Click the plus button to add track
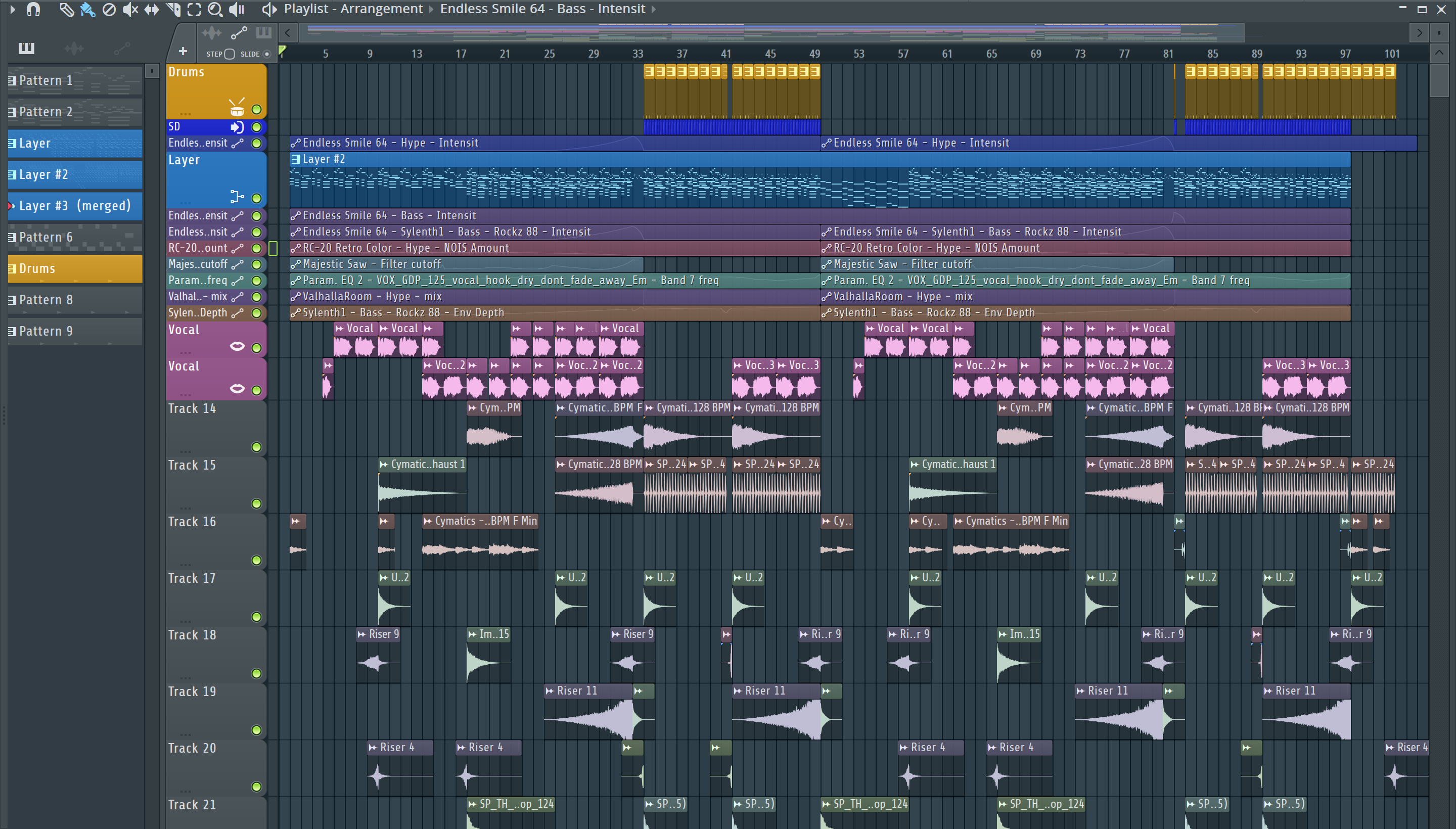The width and height of the screenshot is (1456, 829). pyautogui.click(x=183, y=52)
